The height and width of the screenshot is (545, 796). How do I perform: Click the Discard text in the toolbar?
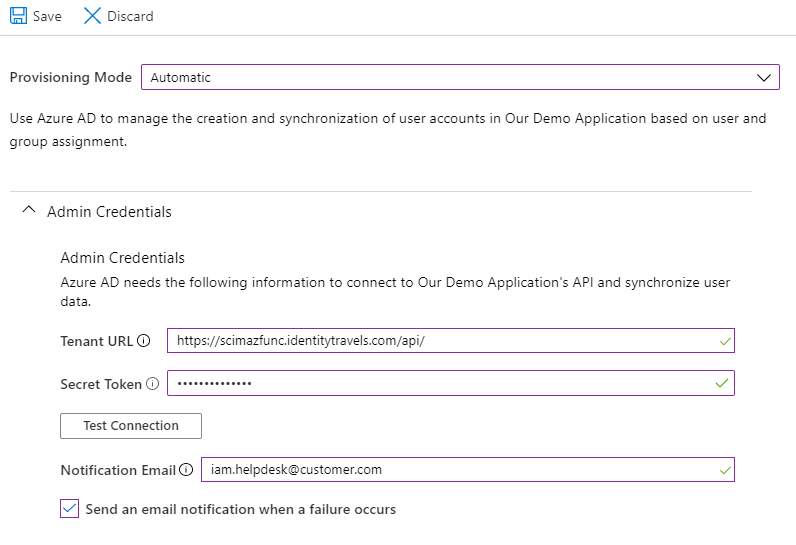click(130, 17)
